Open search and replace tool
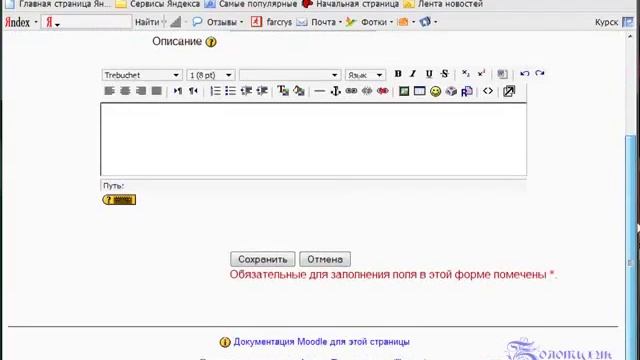Viewport: 640px width, 360px height. click(x=467, y=91)
